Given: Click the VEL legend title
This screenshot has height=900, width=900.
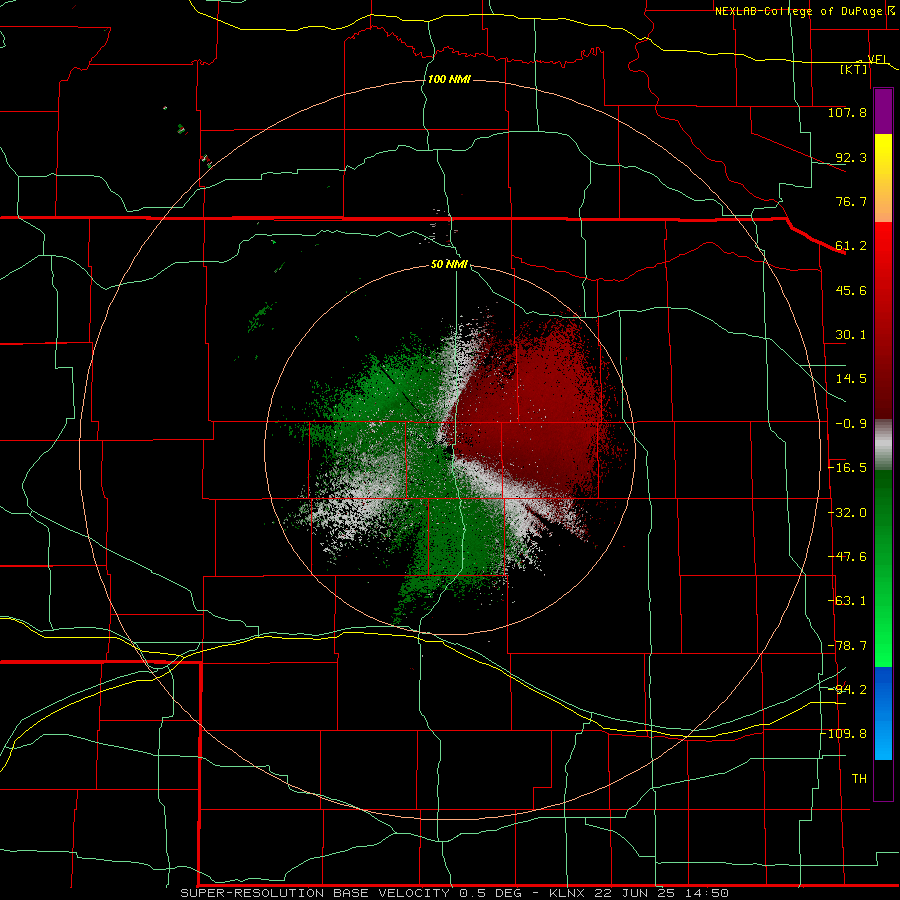Looking at the screenshot, I should point(878,59).
